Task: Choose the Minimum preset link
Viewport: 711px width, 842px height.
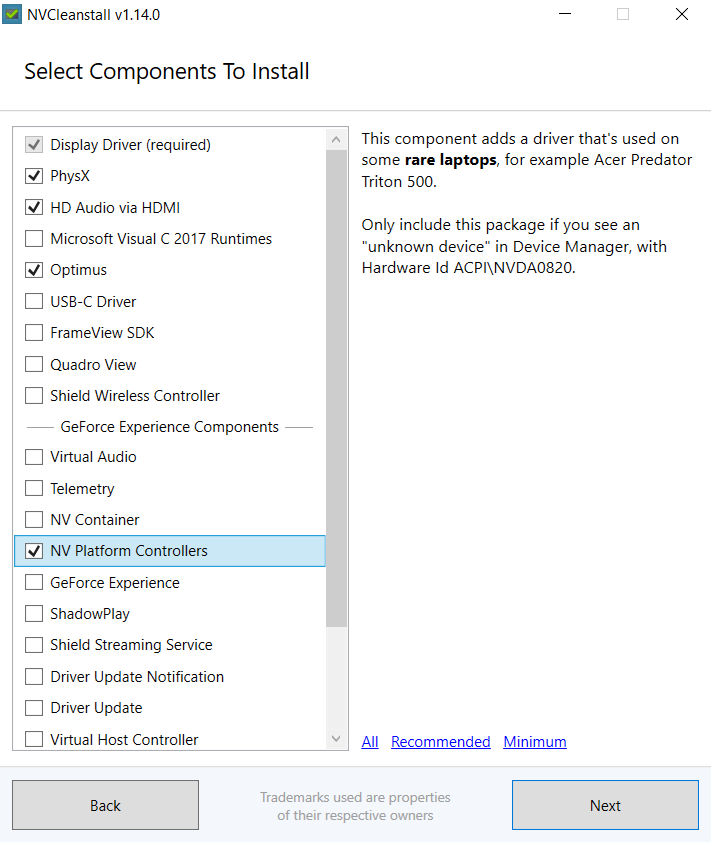Action: 535,742
